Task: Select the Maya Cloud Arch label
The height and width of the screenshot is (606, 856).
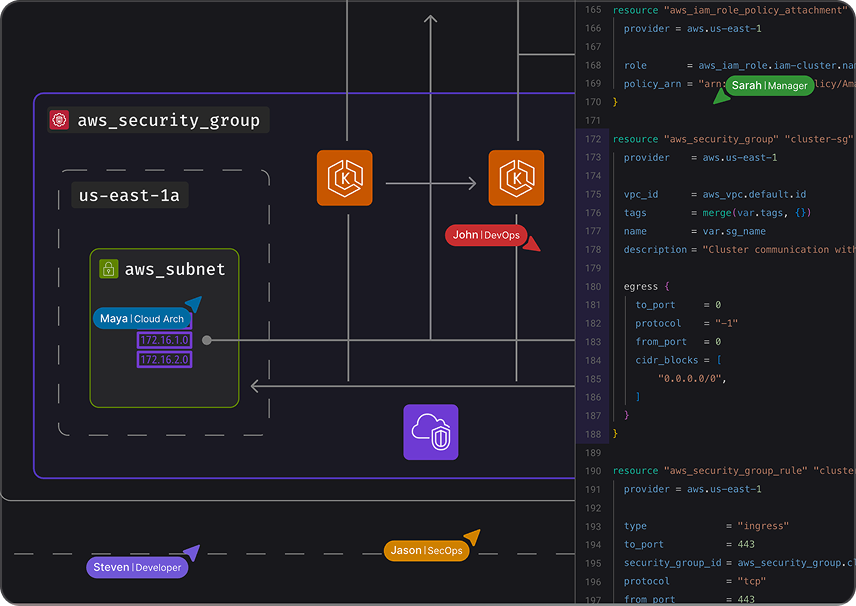Action: (x=142, y=319)
